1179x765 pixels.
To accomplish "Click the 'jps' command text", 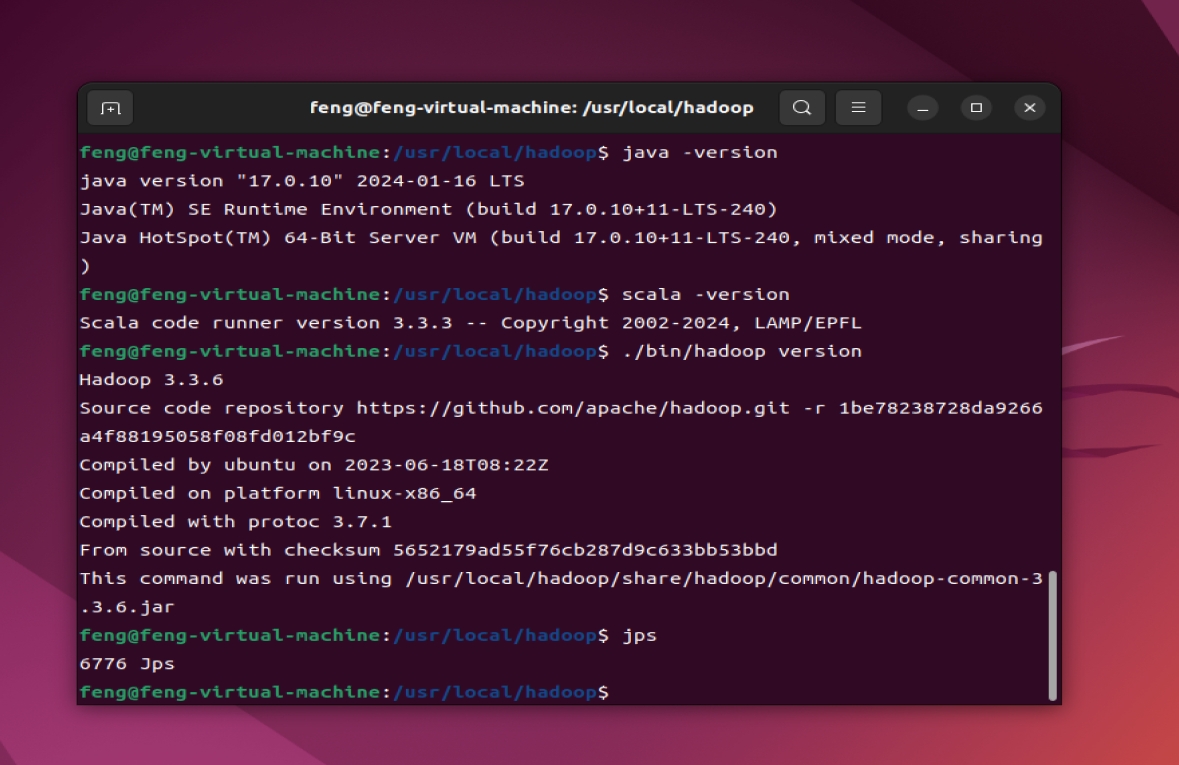I will tap(639, 636).
